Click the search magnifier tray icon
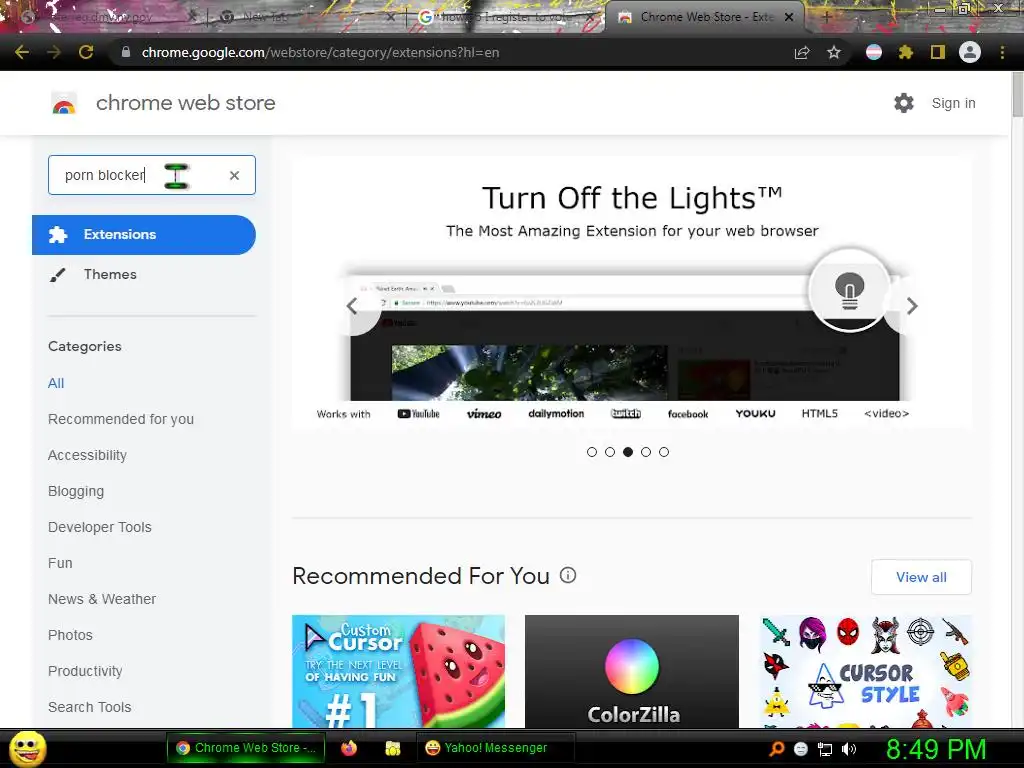The height and width of the screenshot is (768, 1024). tap(777, 749)
